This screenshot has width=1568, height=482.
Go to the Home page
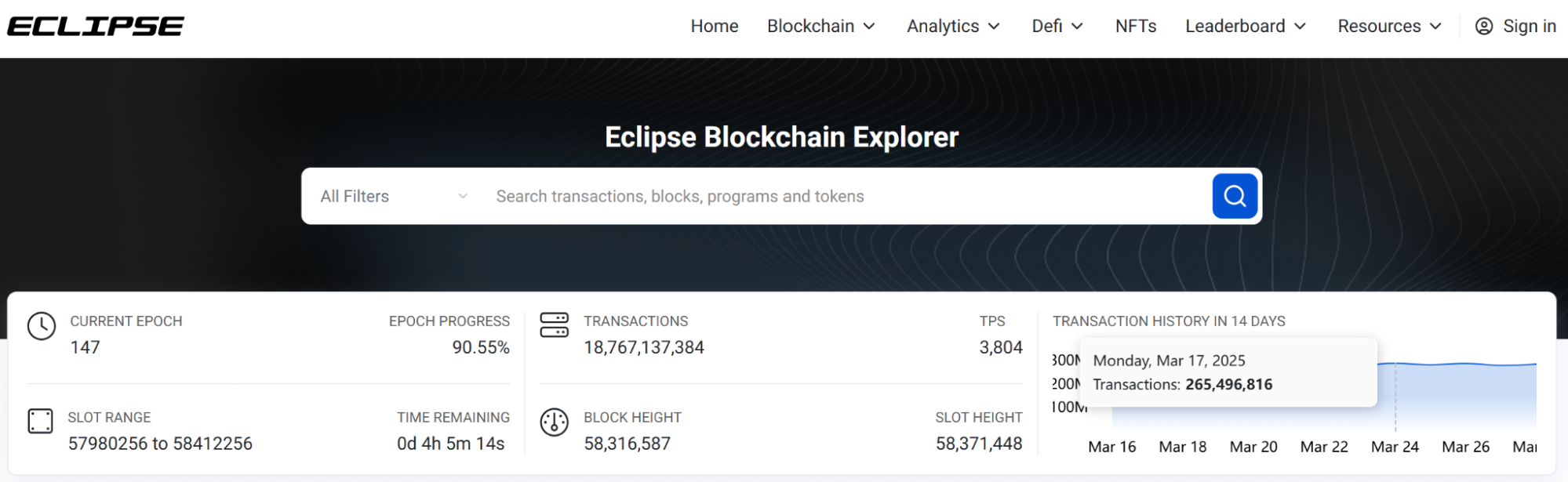click(714, 27)
